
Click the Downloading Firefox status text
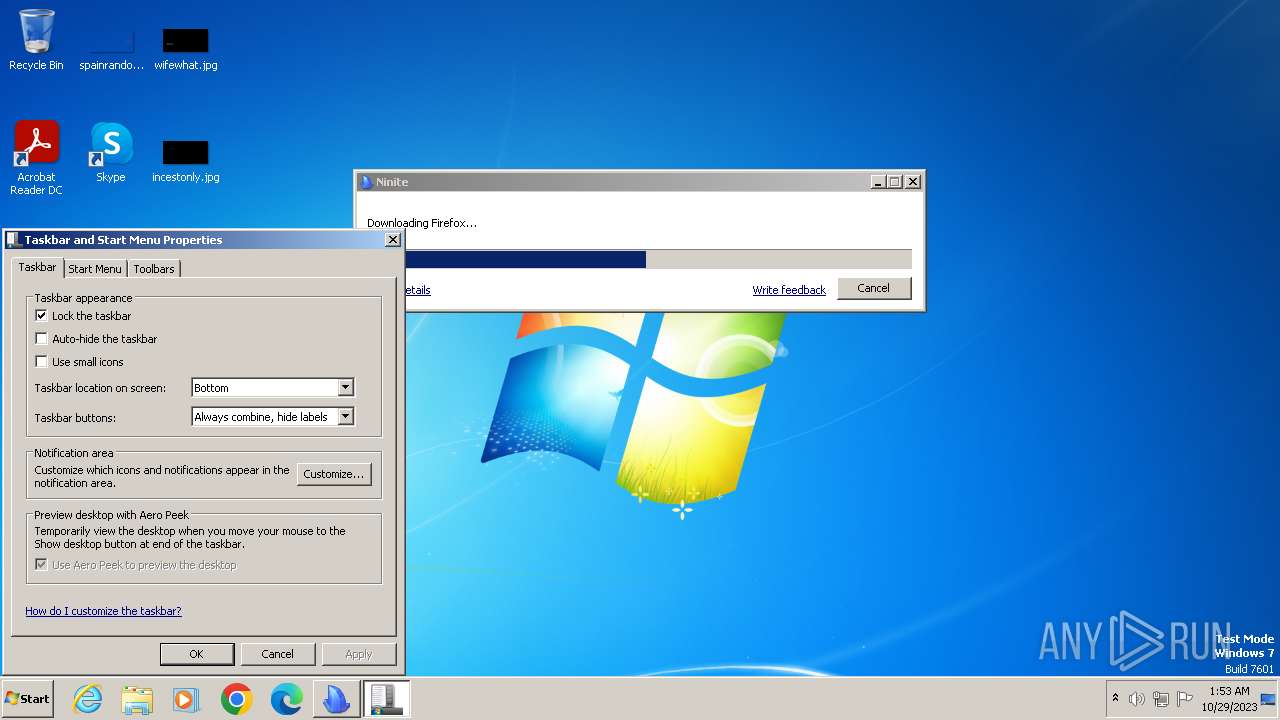422,223
